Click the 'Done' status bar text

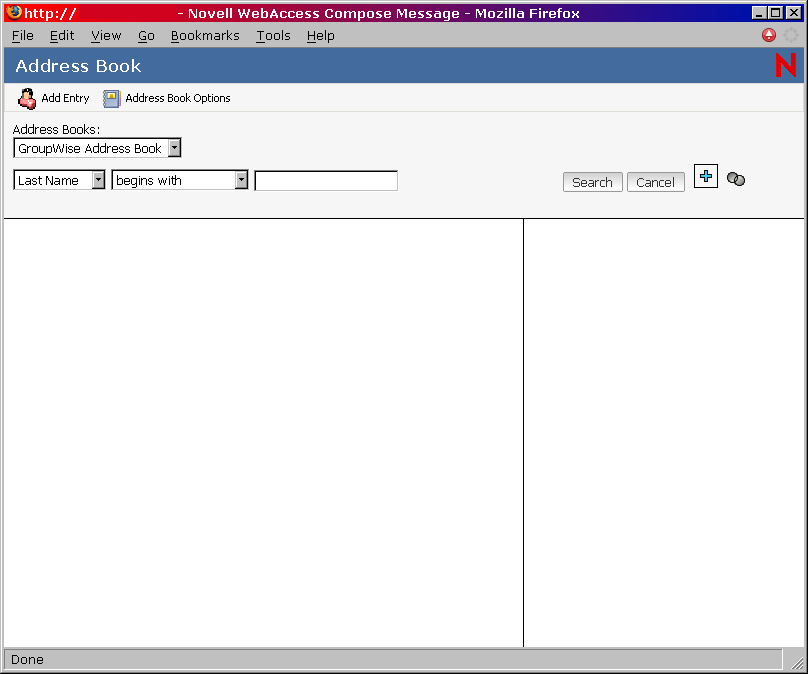pos(27,660)
